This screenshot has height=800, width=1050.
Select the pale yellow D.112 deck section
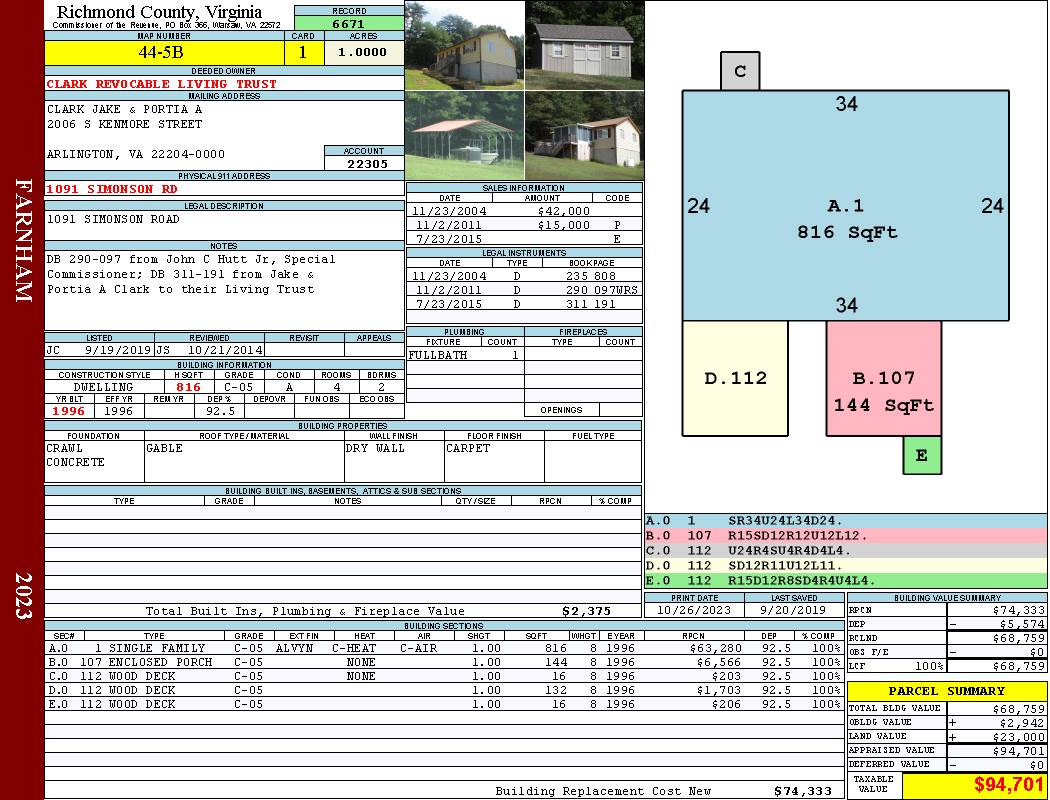tap(735, 378)
